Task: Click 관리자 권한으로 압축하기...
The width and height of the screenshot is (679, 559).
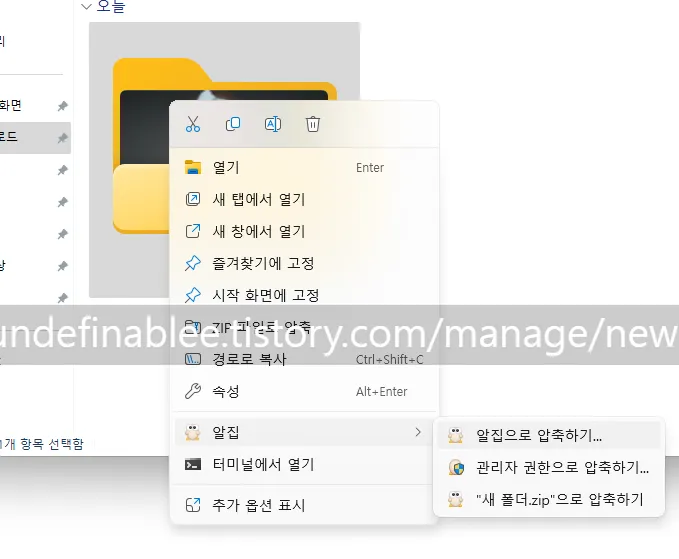Action: 549,467
